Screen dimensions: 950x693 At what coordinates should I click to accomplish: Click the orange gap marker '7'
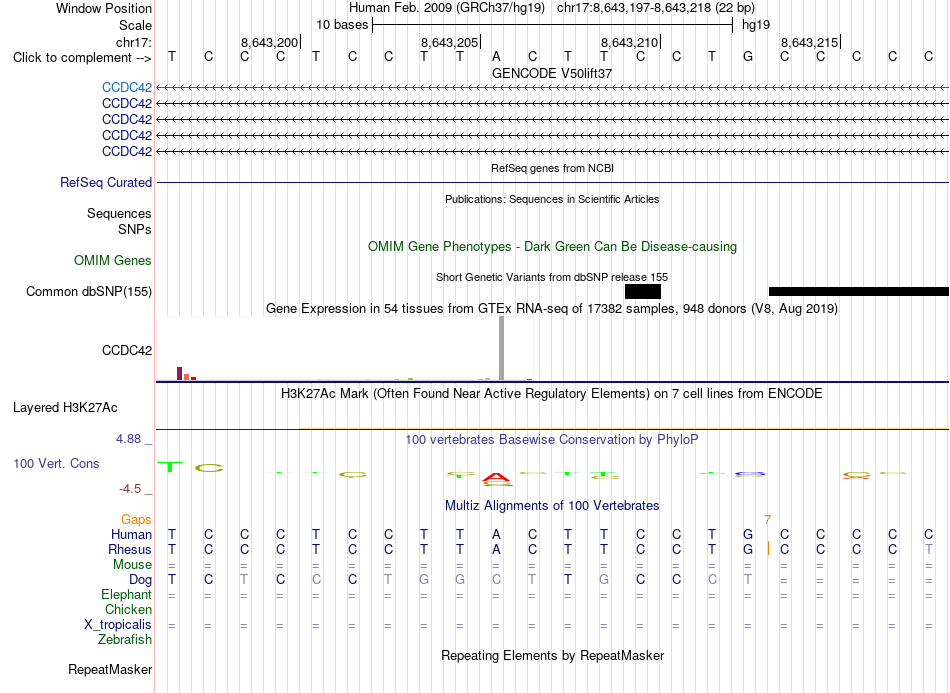click(x=767, y=520)
